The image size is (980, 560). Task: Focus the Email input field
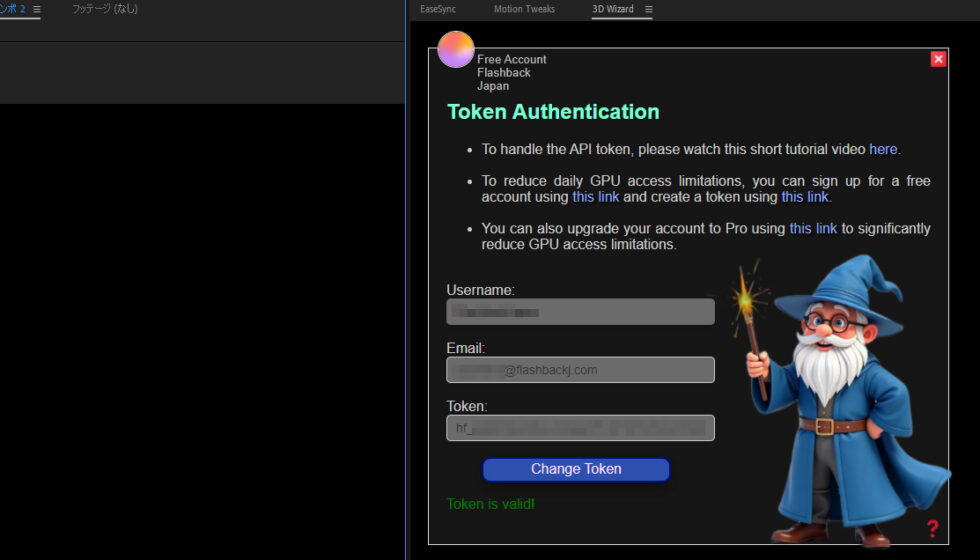(580, 370)
